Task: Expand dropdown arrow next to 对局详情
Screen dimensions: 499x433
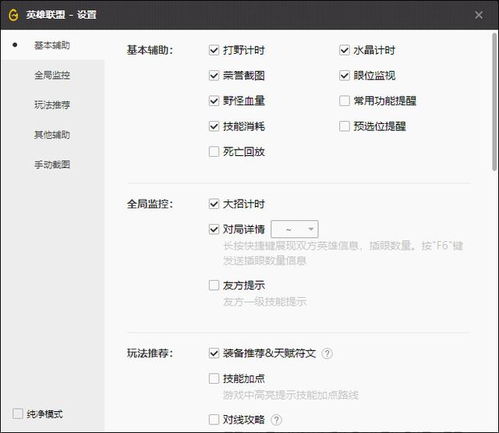Action: coord(311,229)
